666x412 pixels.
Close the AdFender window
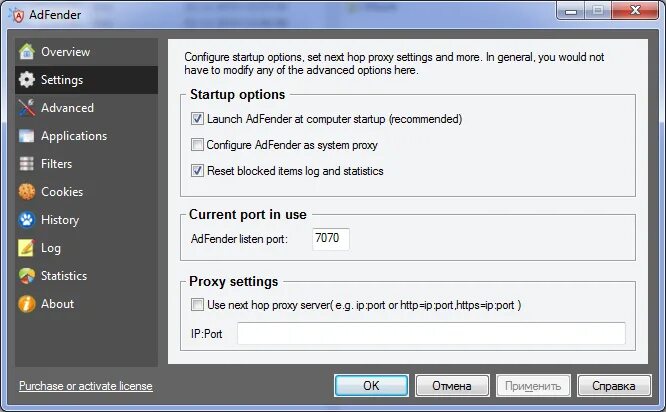pos(635,11)
